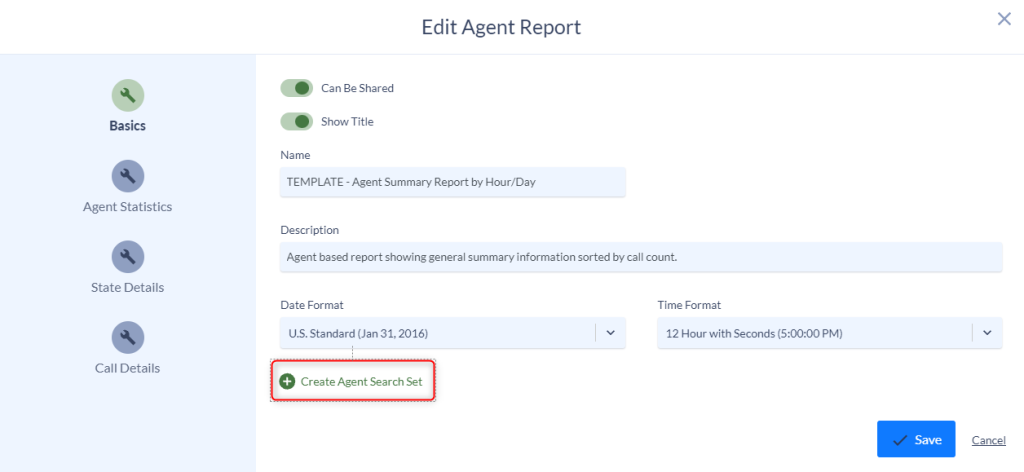1024x472 pixels.
Task: Expand the Date Format dropdown arrow
Action: tap(611, 333)
